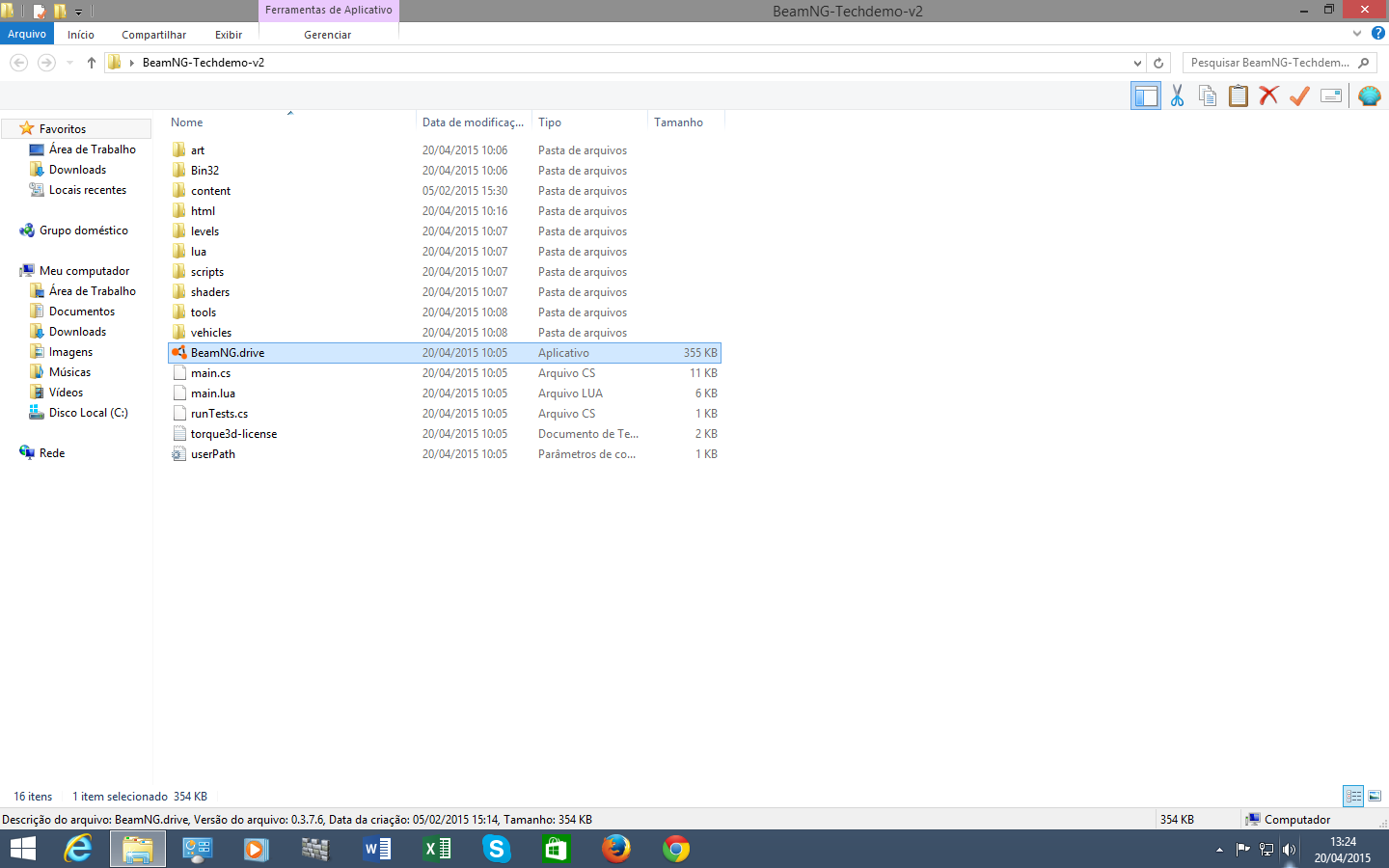
Task: Select the BeamNG.drive application file
Action: [x=445, y=353]
